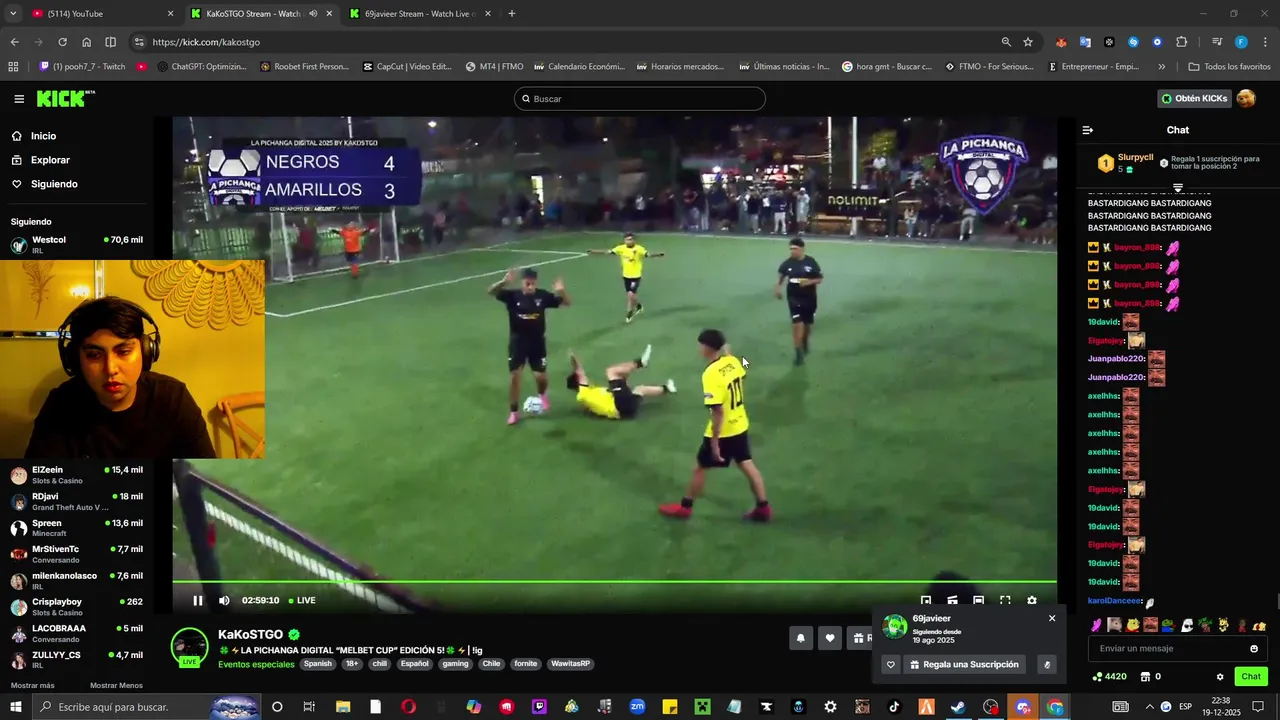Open Explorar in sidebar
1280x720 pixels.
(50, 160)
